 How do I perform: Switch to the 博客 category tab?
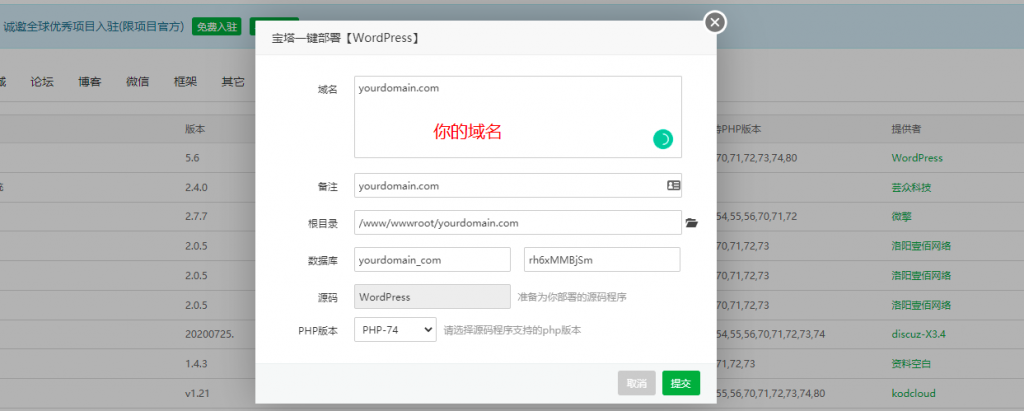89,82
